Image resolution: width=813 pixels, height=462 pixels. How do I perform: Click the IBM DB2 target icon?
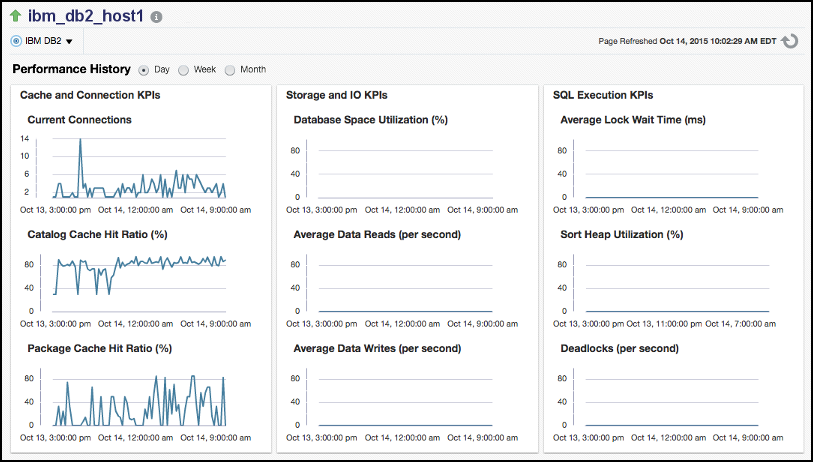click(x=16, y=41)
